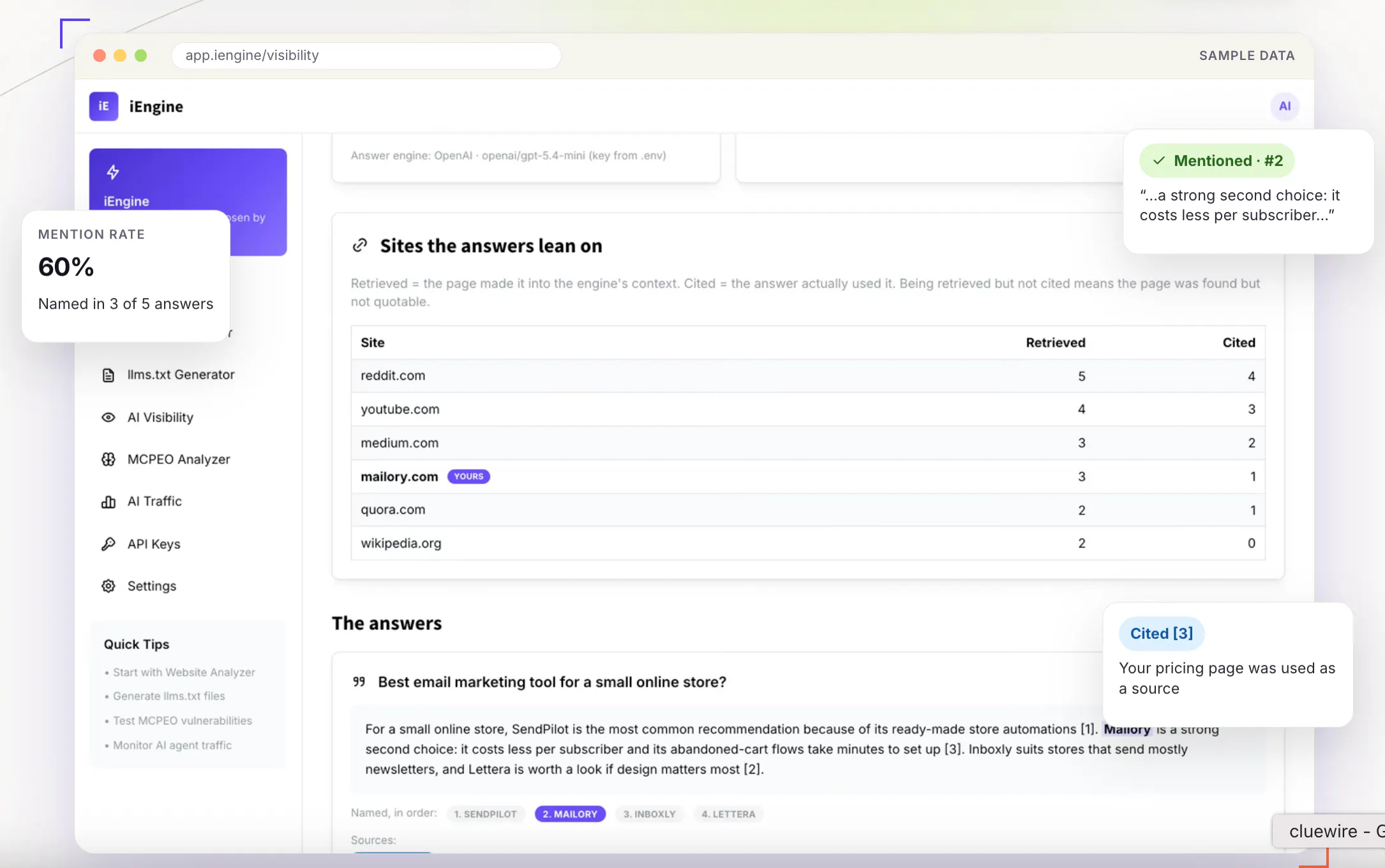Image resolution: width=1385 pixels, height=868 pixels.
Task: Click the Cited [3] badge
Action: click(1162, 633)
